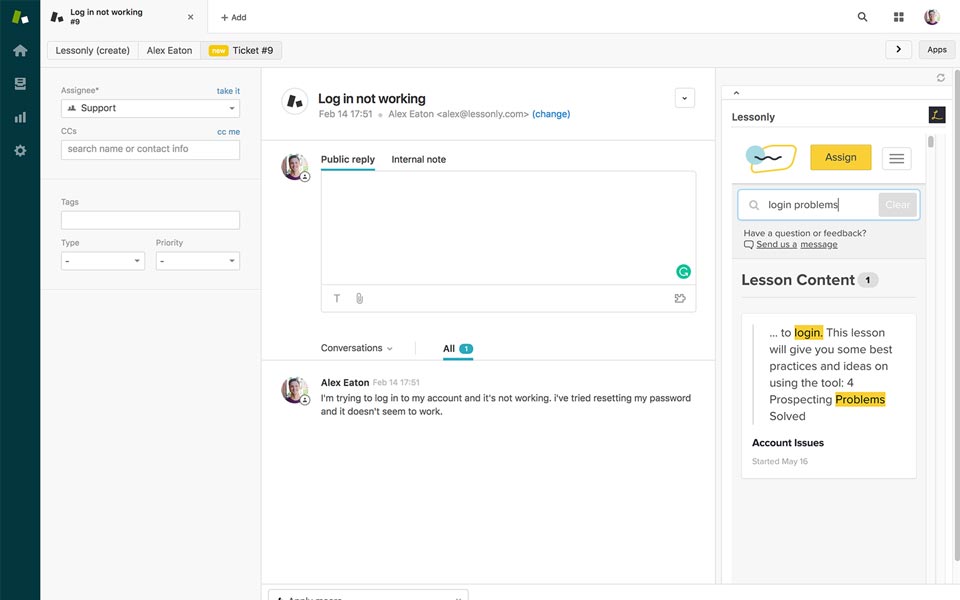Click the search magnifier in top bar
The height and width of the screenshot is (600, 960).
862,17
